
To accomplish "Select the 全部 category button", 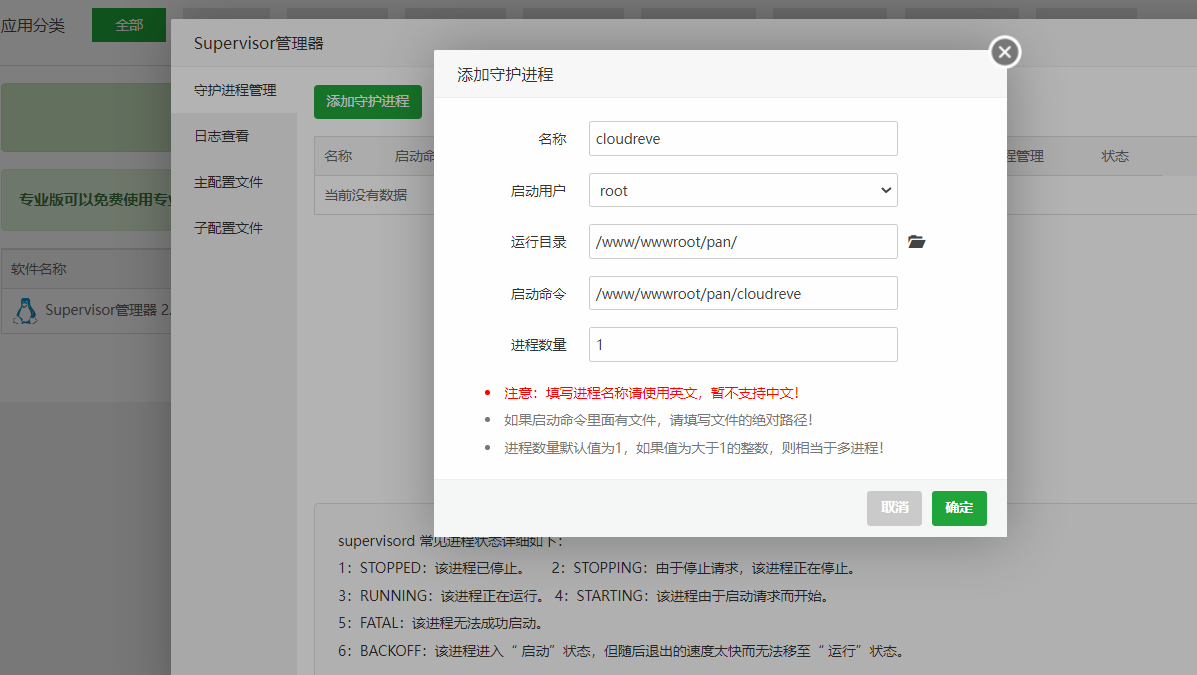I will [129, 25].
